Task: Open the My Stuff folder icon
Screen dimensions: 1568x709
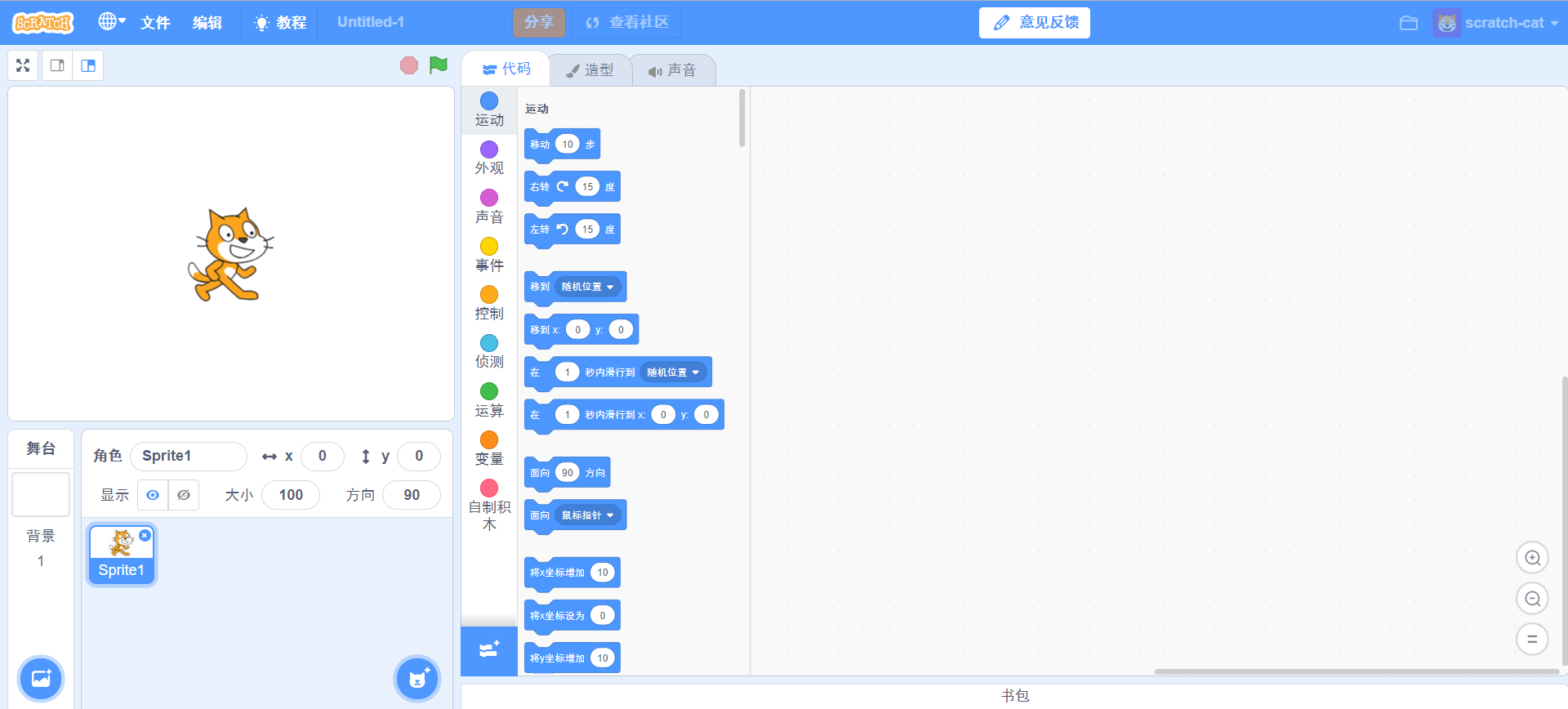Action: point(1409,23)
